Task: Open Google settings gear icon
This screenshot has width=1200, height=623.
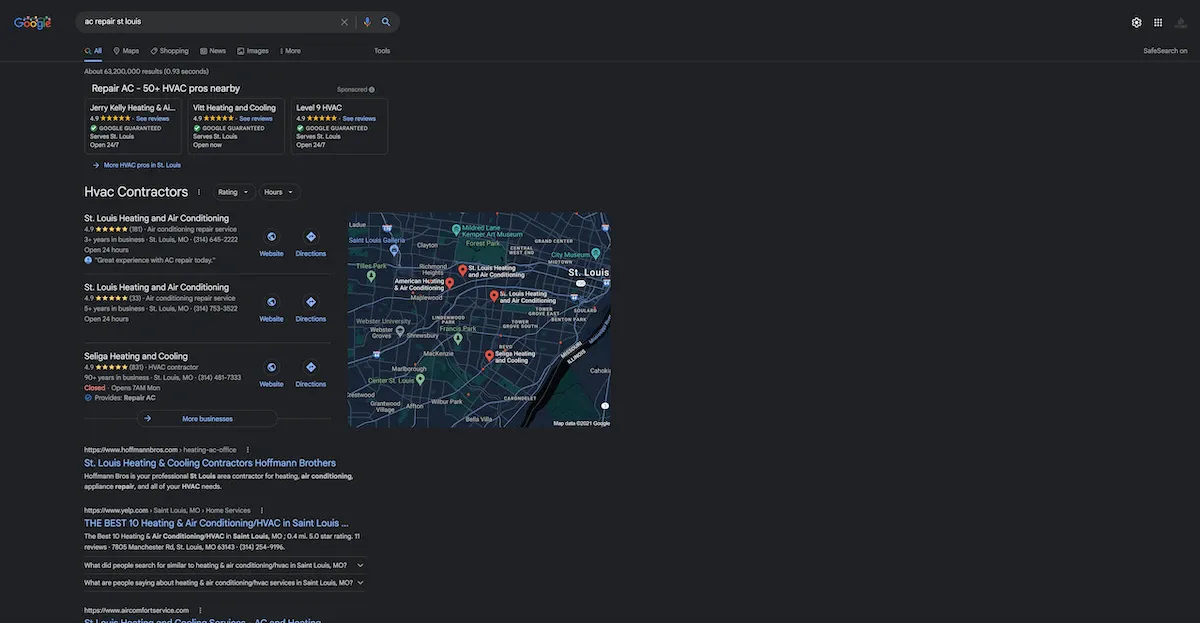Action: pos(1136,22)
